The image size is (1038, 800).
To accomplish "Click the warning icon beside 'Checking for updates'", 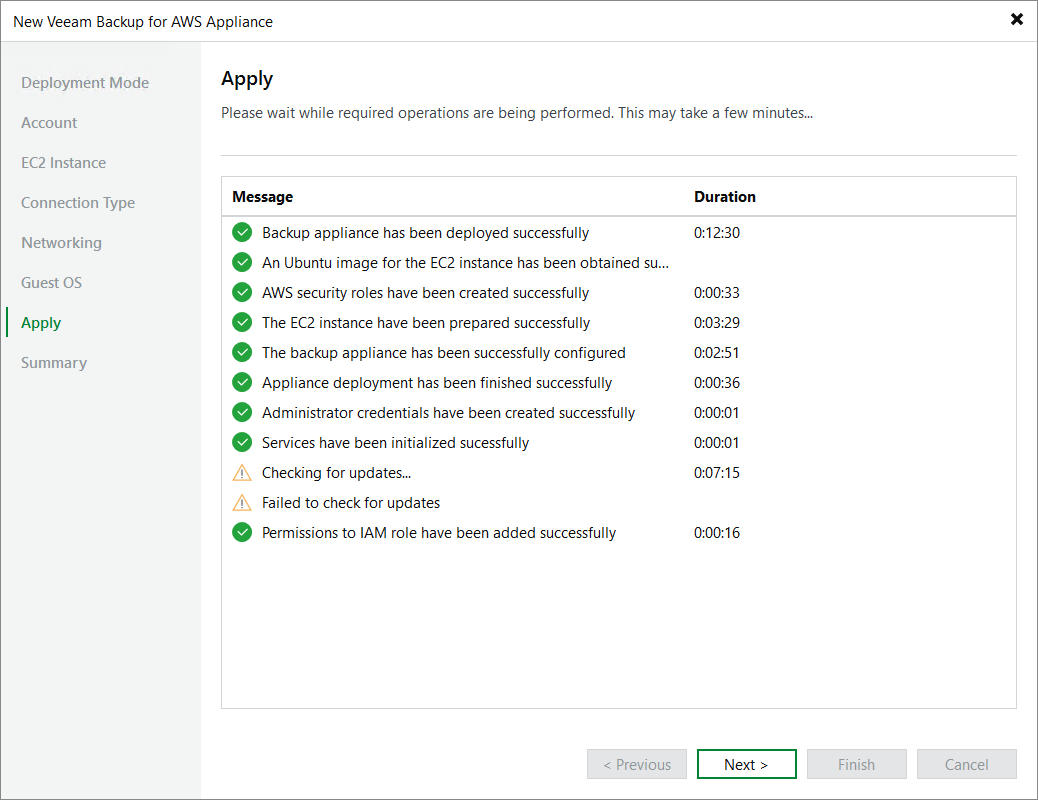I will [x=242, y=473].
